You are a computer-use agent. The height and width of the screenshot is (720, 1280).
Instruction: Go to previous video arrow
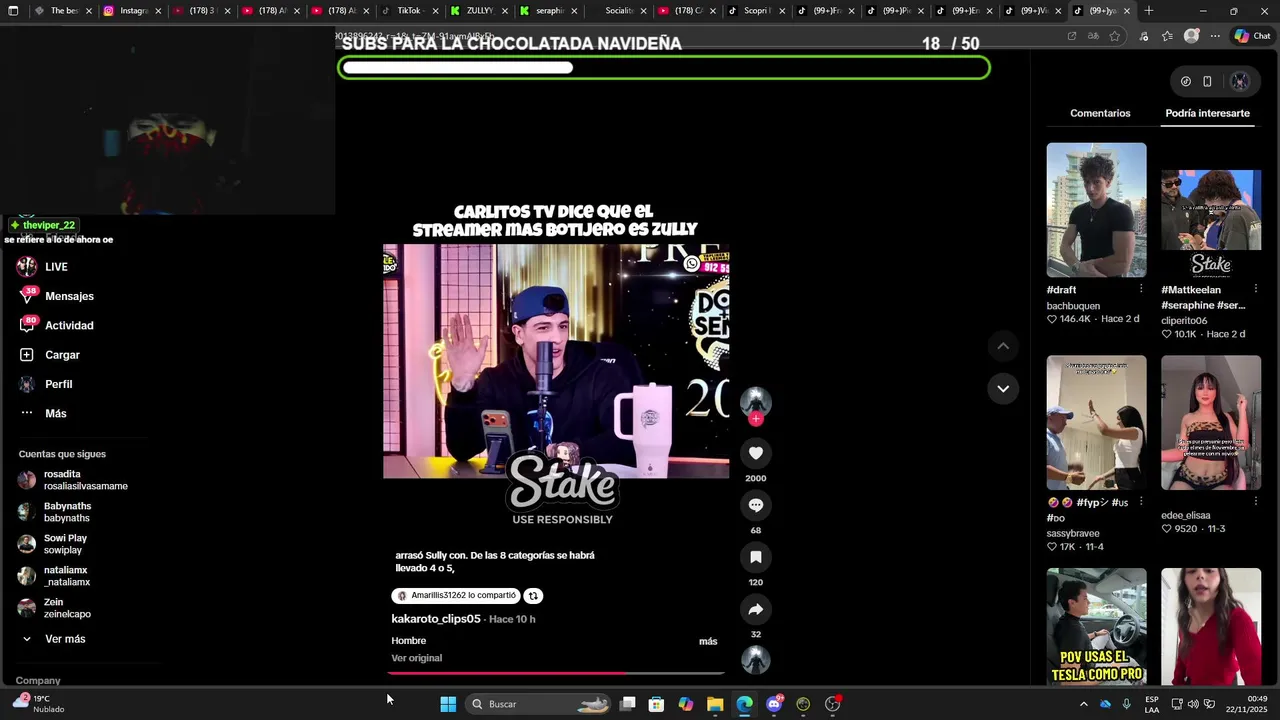click(1003, 346)
